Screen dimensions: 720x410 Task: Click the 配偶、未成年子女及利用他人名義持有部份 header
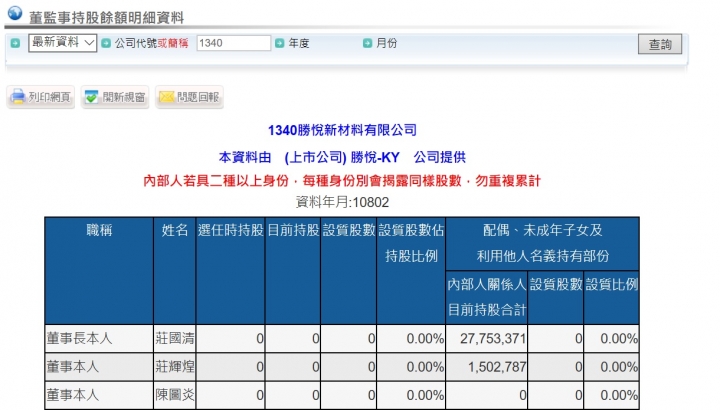point(542,243)
